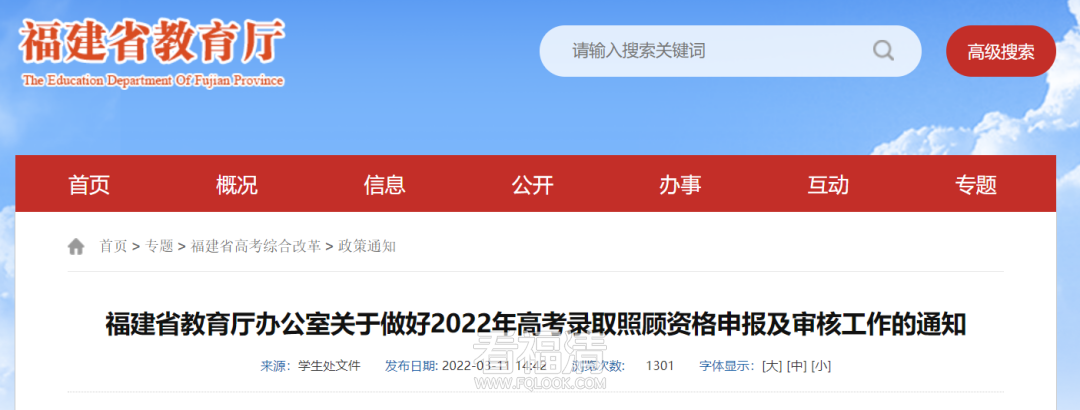Set font display to medium [中]
Screen dimensions: 1080x410
[796, 366]
